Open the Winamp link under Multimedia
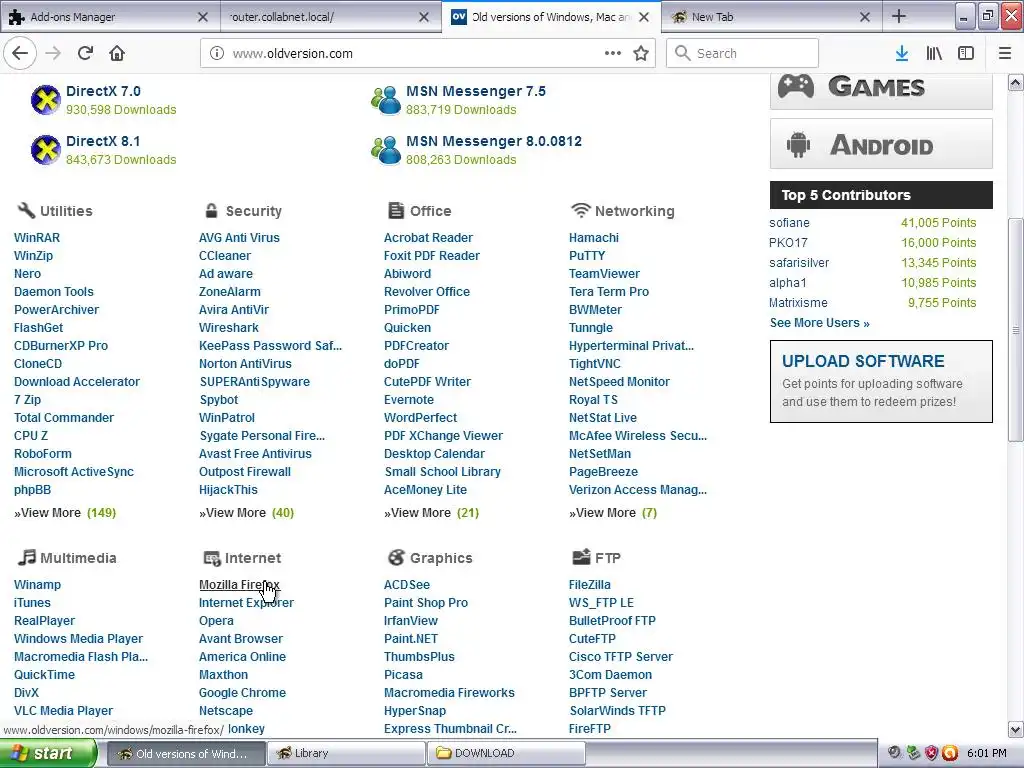Image resolution: width=1024 pixels, height=768 pixels. (x=37, y=584)
